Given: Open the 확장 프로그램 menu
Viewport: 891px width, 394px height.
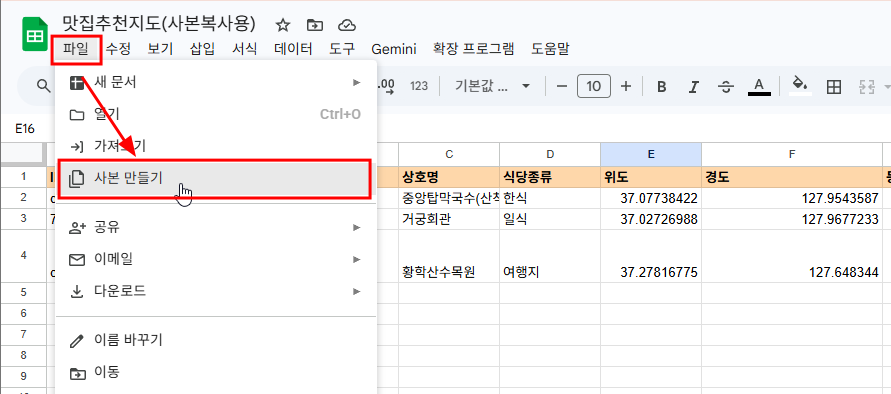Looking at the screenshot, I should click(473, 49).
